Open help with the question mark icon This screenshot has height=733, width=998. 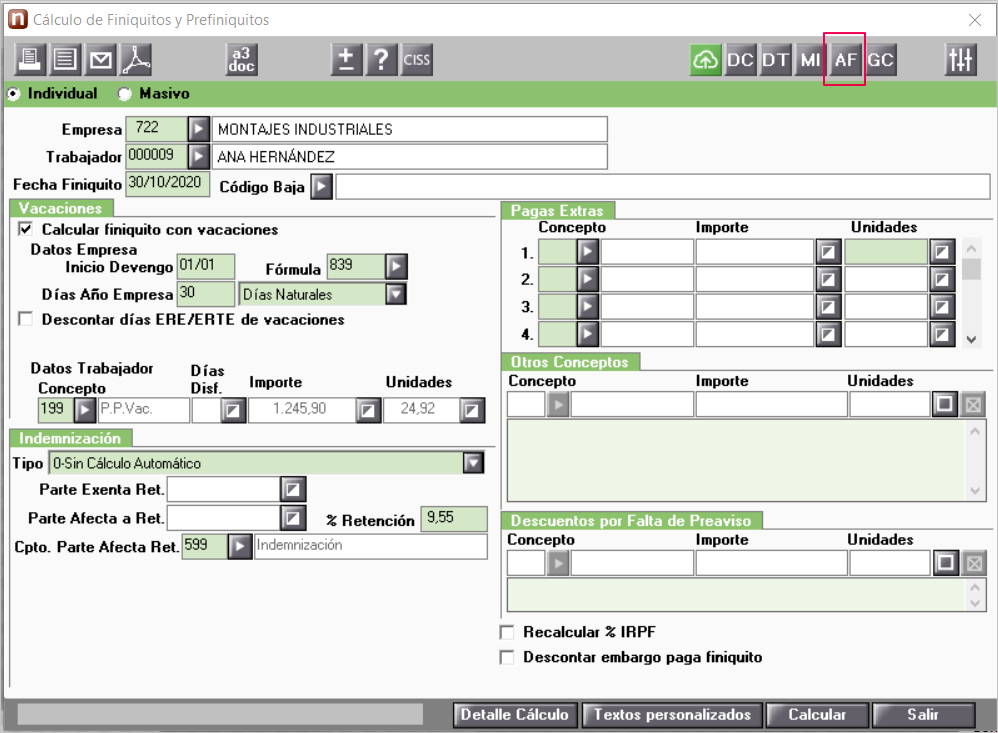(x=381, y=60)
